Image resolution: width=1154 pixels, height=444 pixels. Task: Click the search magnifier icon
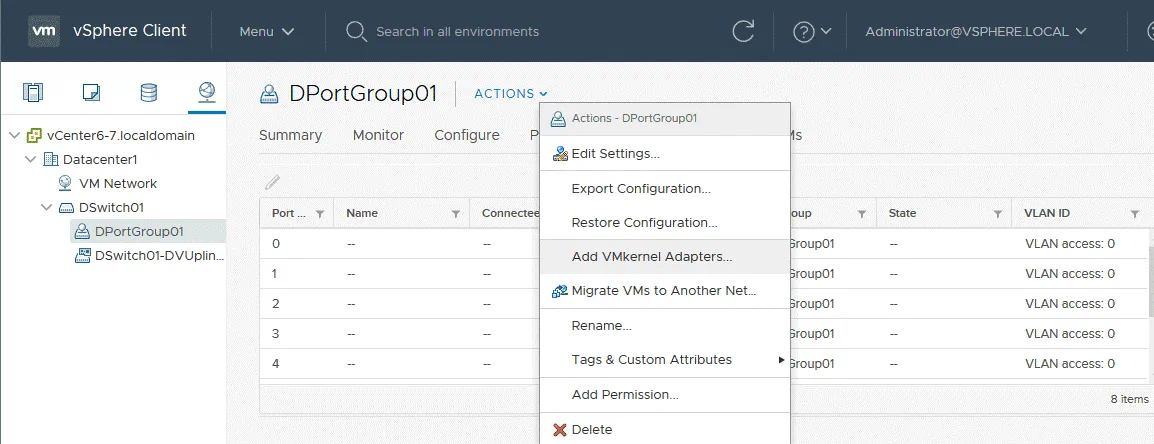click(x=356, y=31)
